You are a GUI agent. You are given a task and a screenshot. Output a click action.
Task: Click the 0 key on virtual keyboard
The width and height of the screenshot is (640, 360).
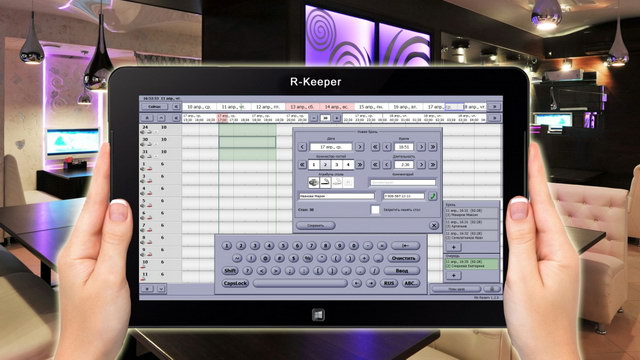pyautogui.click(x=353, y=246)
